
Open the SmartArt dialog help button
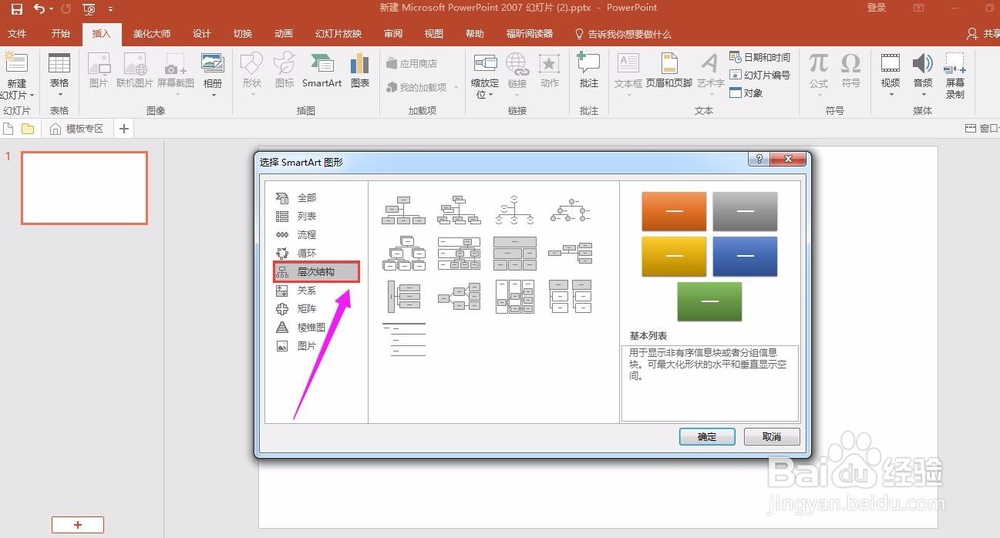pyautogui.click(x=759, y=159)
